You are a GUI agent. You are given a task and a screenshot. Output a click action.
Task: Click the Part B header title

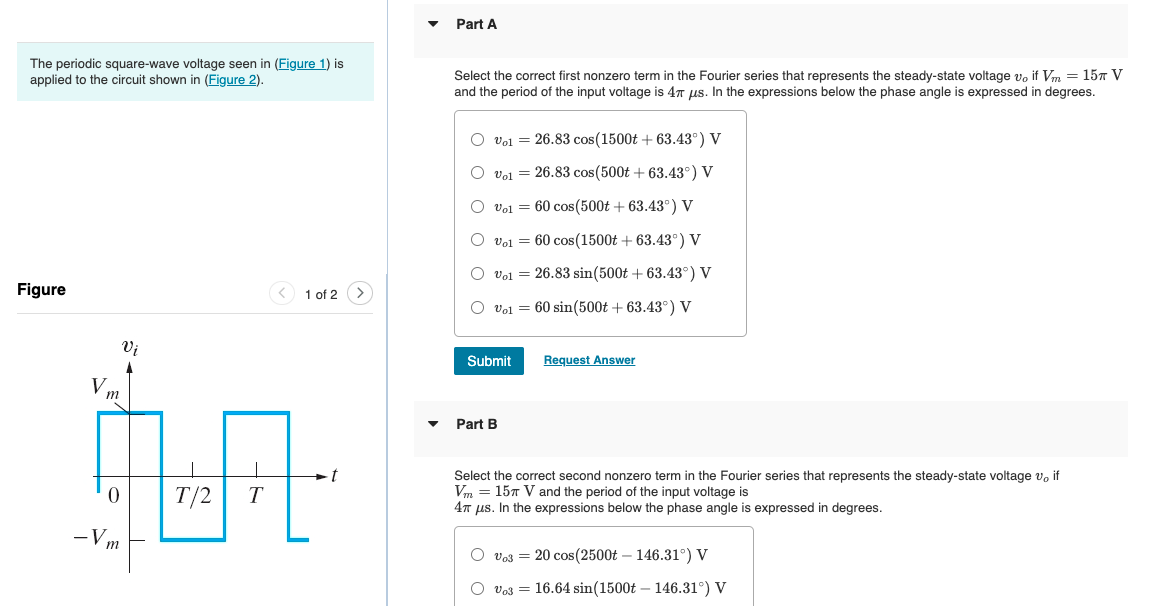(477, 424)
